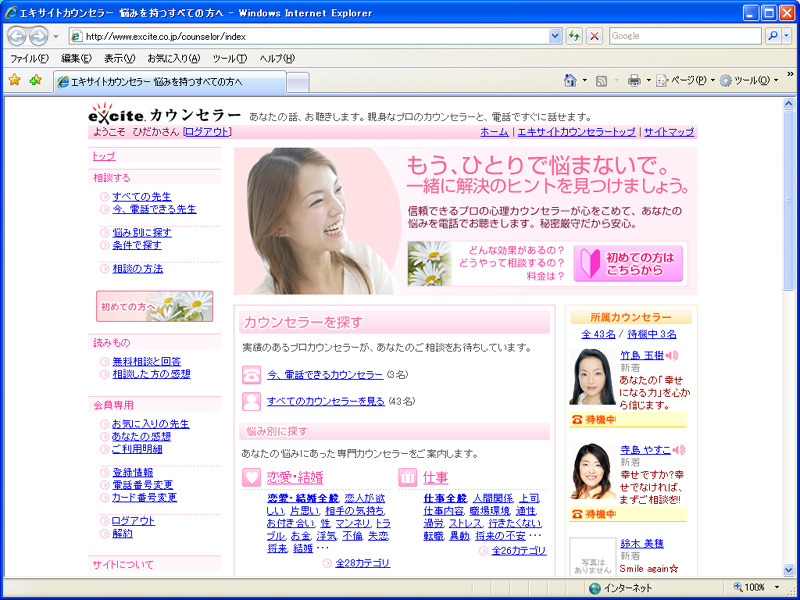Click the 初めての方へ daisy banner
800x600 pixels.
coord(155,306)
